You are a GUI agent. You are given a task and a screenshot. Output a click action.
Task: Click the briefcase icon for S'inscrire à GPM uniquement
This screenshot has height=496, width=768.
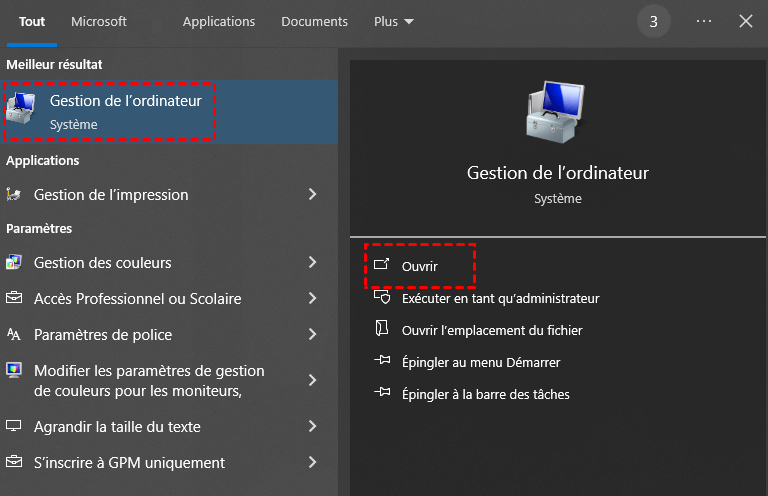tap(14, 461)
